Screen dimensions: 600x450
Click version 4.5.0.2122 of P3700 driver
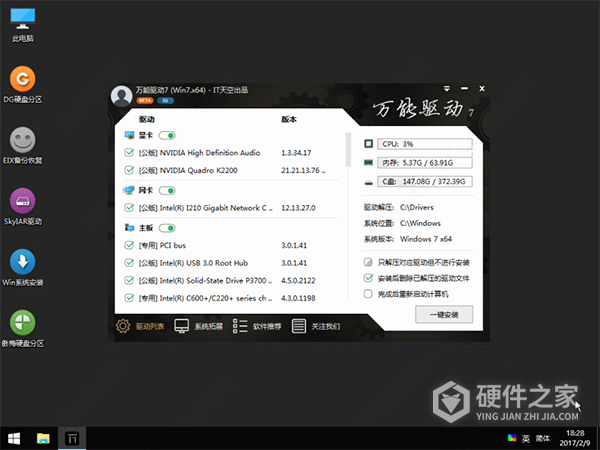tap(298, 280)
